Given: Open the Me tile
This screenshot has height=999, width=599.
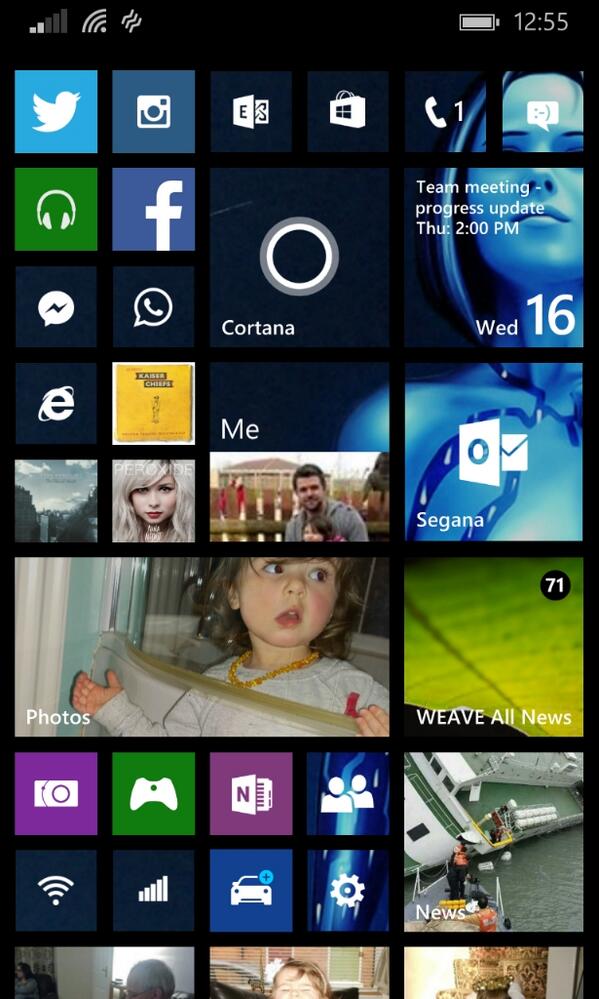Looking at the screenshot, I should (300, 452).
